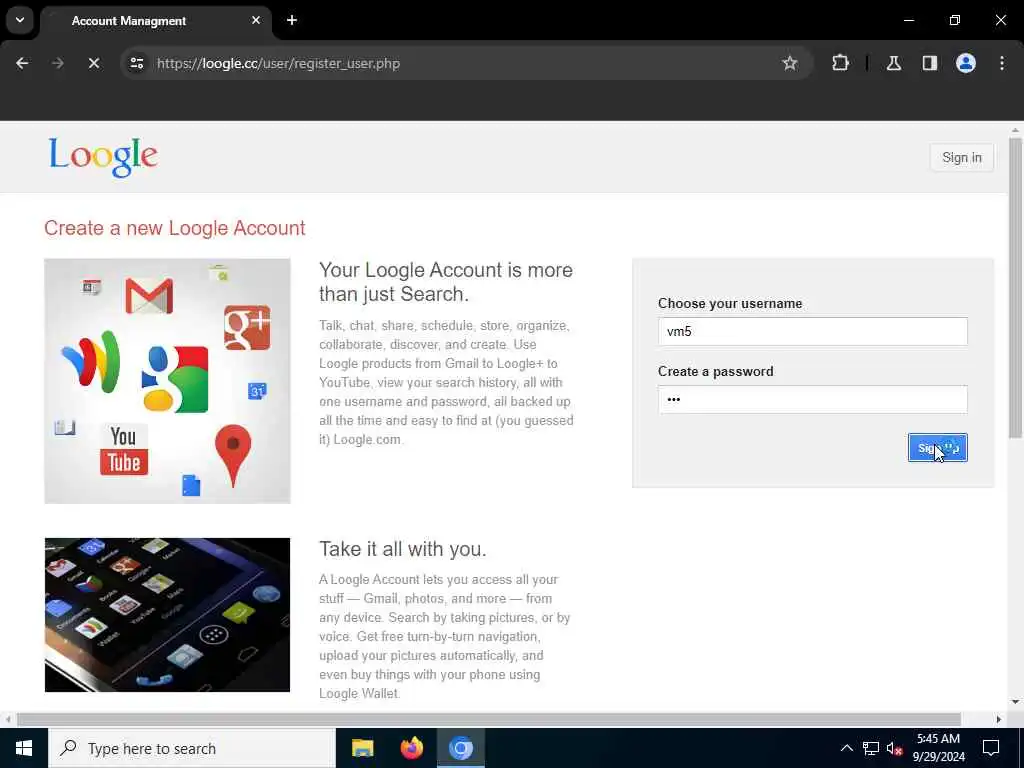
Task: Open the Chrome profile avatar
Action: 965,63
